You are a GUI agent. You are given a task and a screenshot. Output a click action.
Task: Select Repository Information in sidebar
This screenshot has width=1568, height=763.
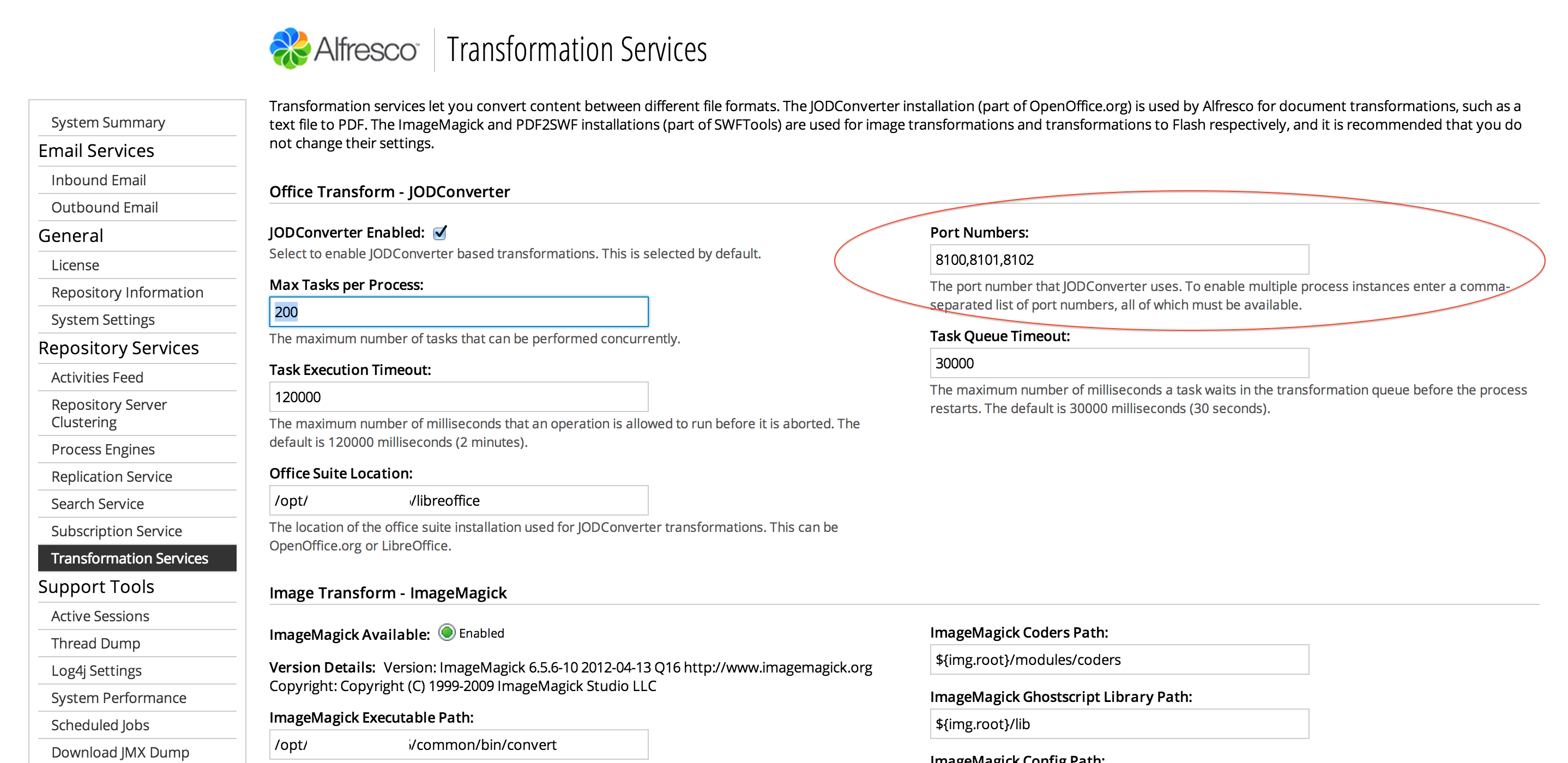(127, 293)
